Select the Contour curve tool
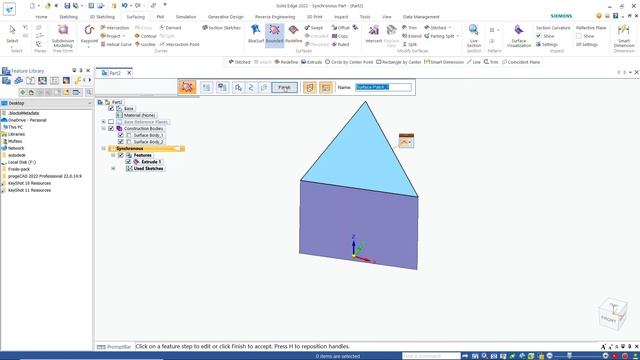640x360 pixels. (x=146, y=36)
